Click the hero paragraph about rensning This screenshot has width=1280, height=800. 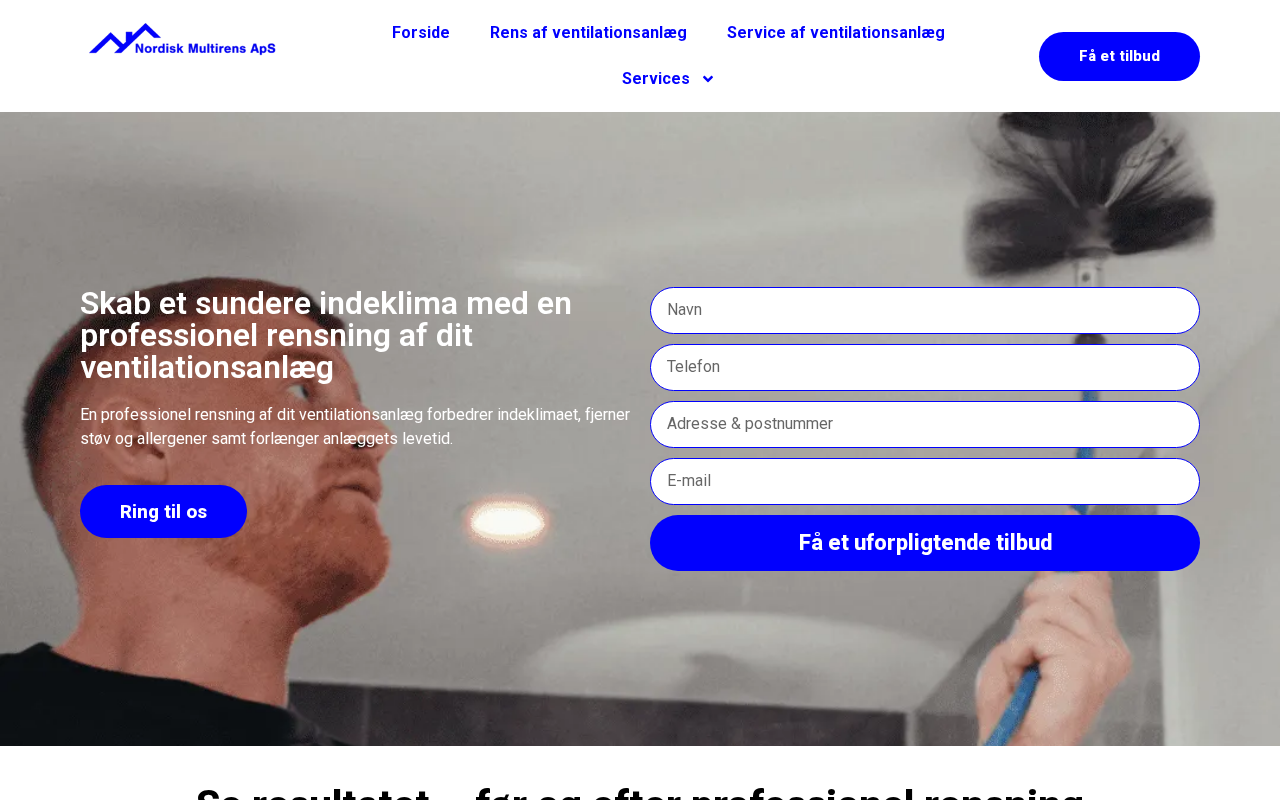point(355,426)
